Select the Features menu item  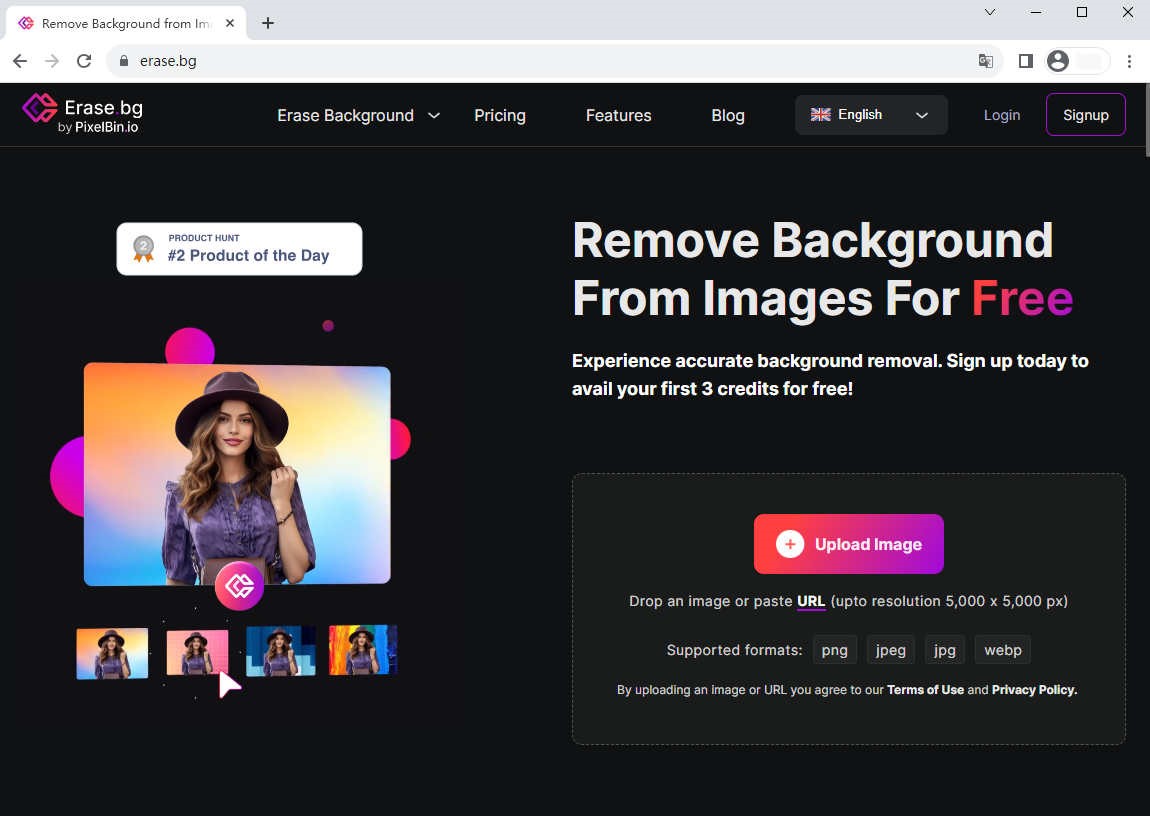(x=618, y=115)
